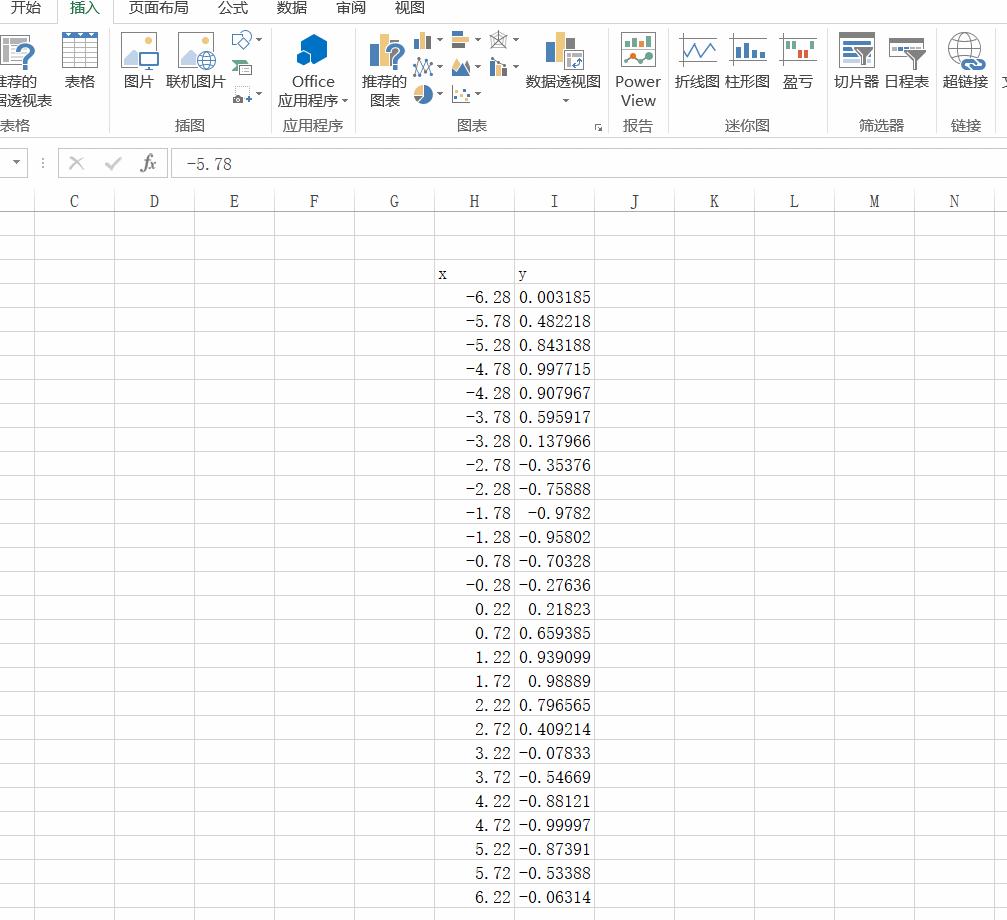Insert a radar chart
This screenshot has width=1007, height=920.
point(498,40)
